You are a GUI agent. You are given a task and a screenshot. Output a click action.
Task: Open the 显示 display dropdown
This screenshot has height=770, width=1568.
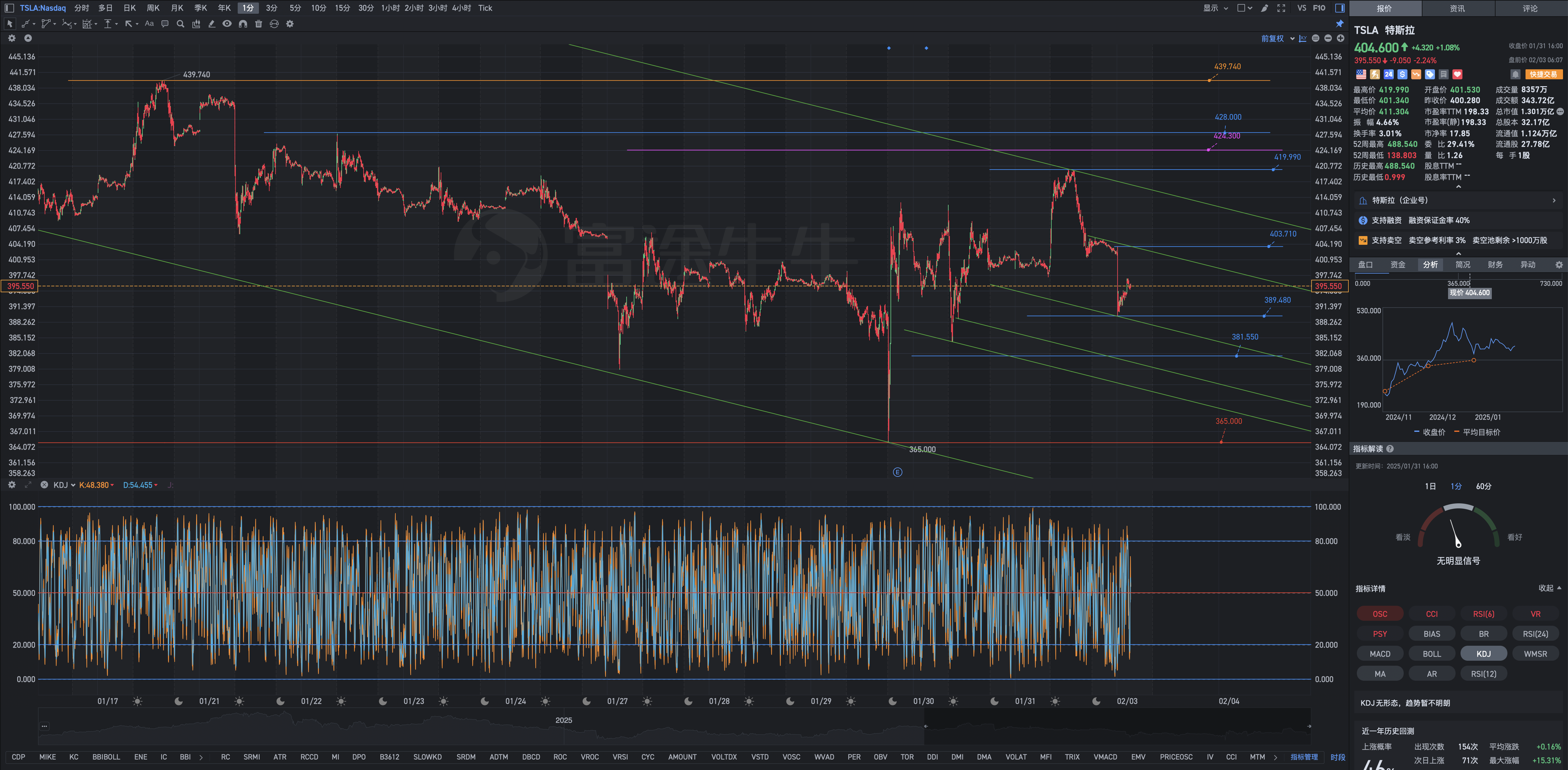(x=1216, y=8)
